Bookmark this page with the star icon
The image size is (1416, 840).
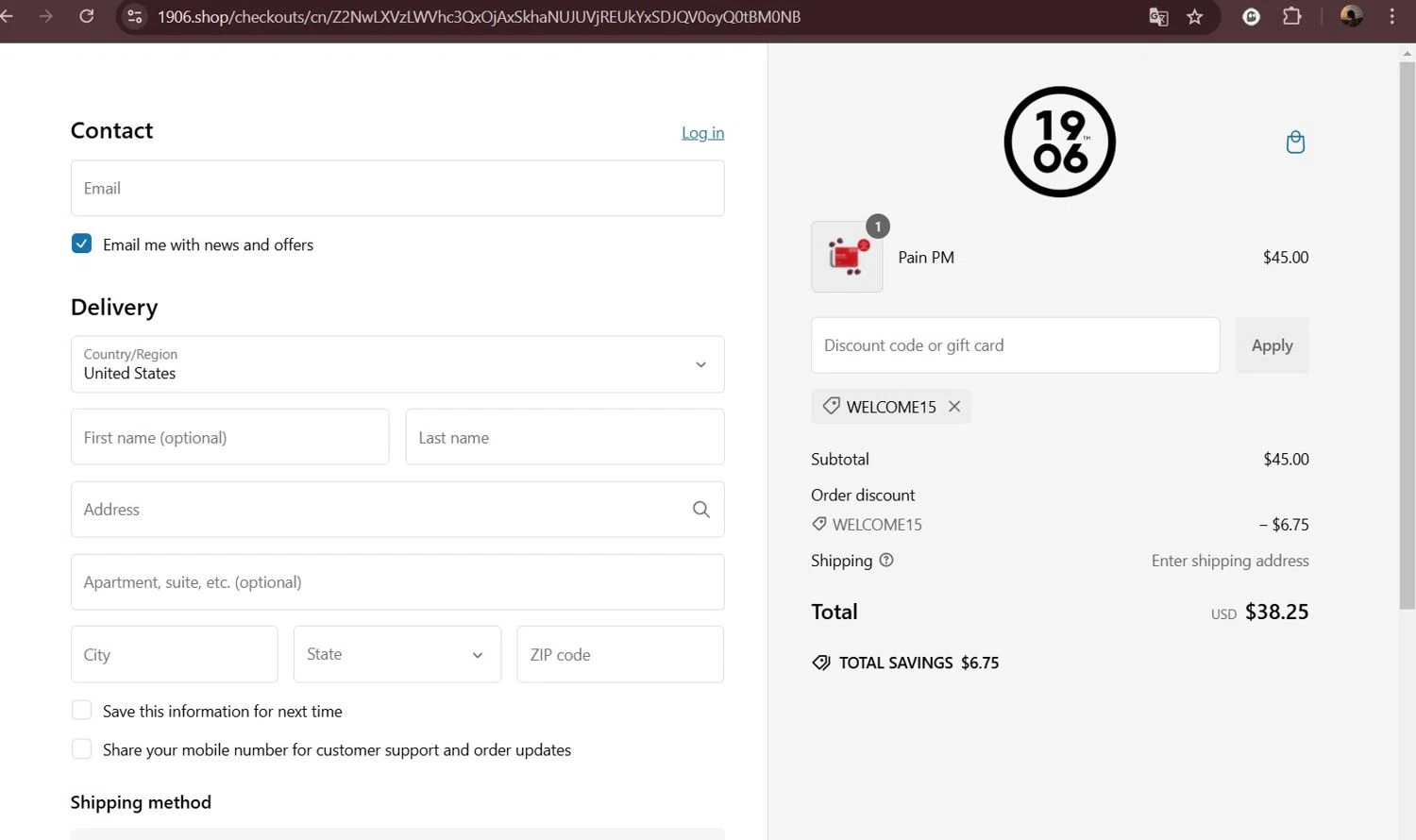coord(1195,17)
